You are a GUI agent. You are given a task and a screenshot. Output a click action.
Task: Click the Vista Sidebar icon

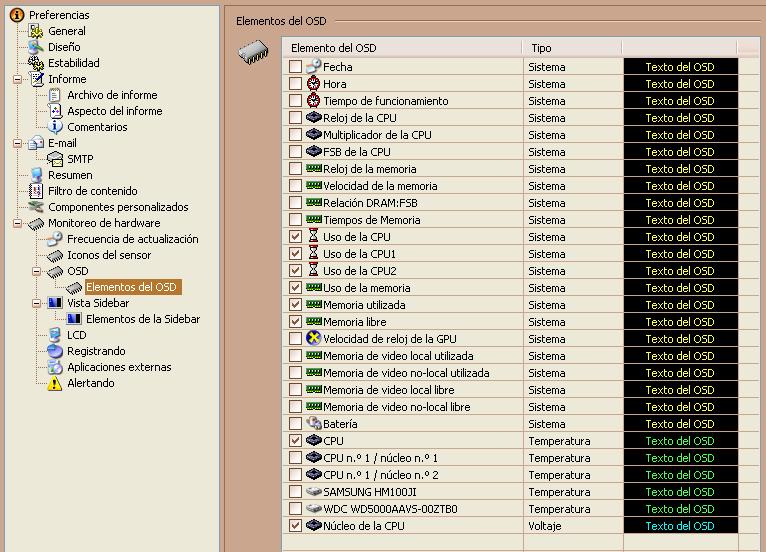click(x=55, y=303)
